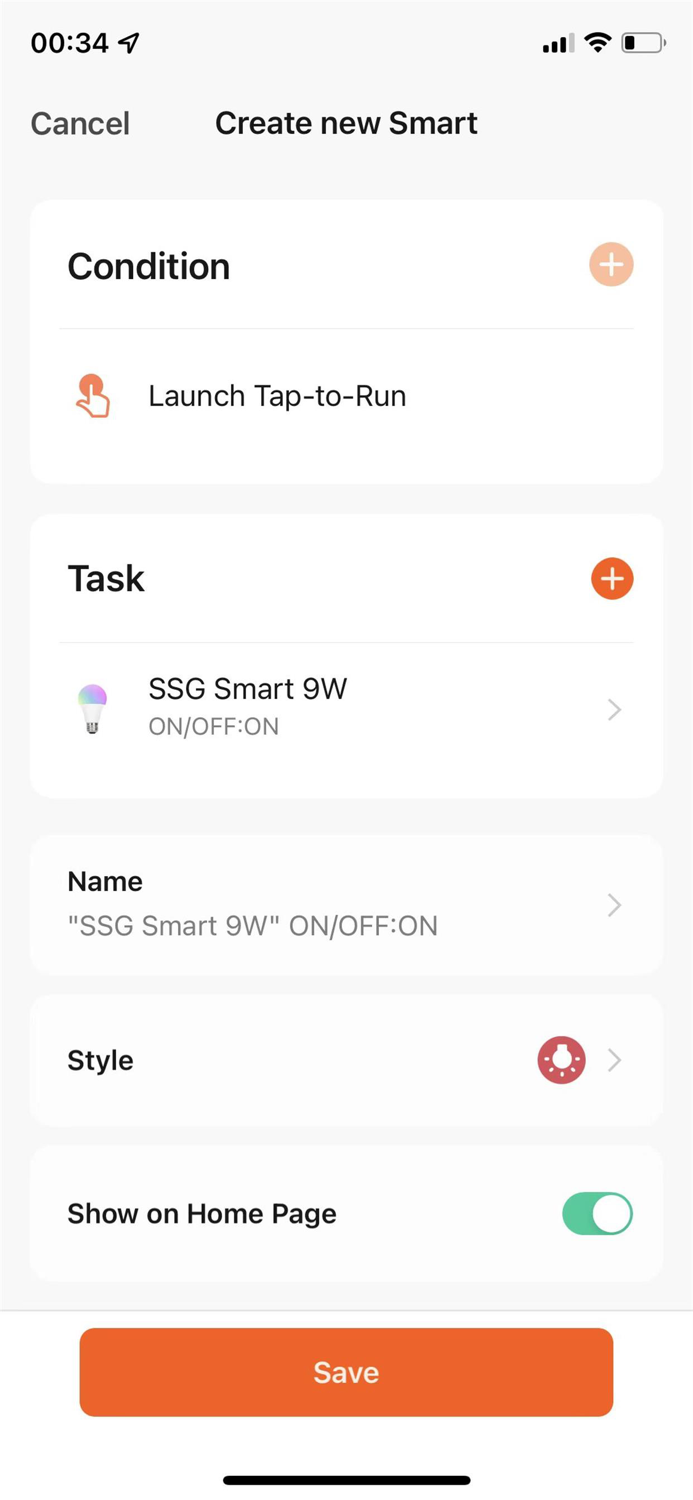This screenshot has height=1500, width=693.
Task: Click the Wi-Fi icon in the status bar
Action: pyautogui.click(x=597, y=42)
